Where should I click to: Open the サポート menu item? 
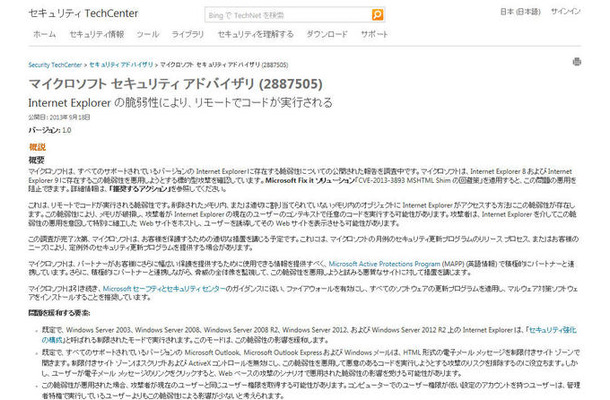(x=374, y=34)
